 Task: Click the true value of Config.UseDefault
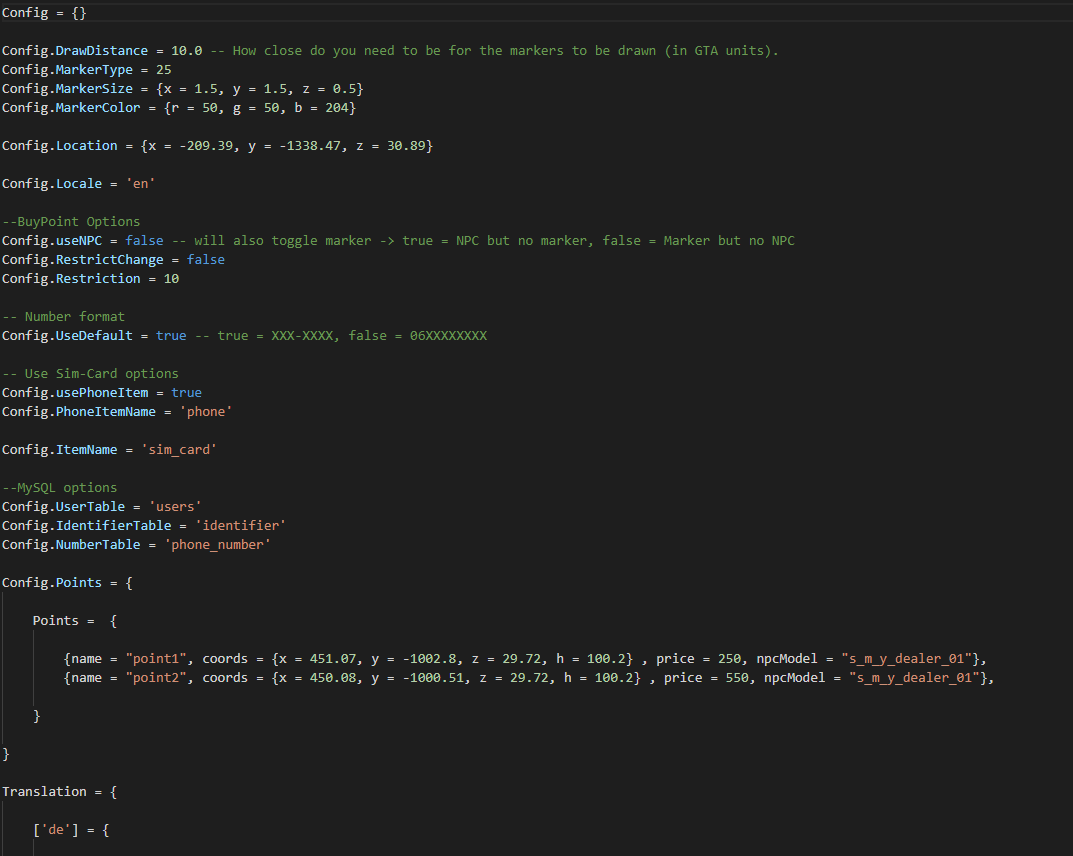click(x=171, y=336)
